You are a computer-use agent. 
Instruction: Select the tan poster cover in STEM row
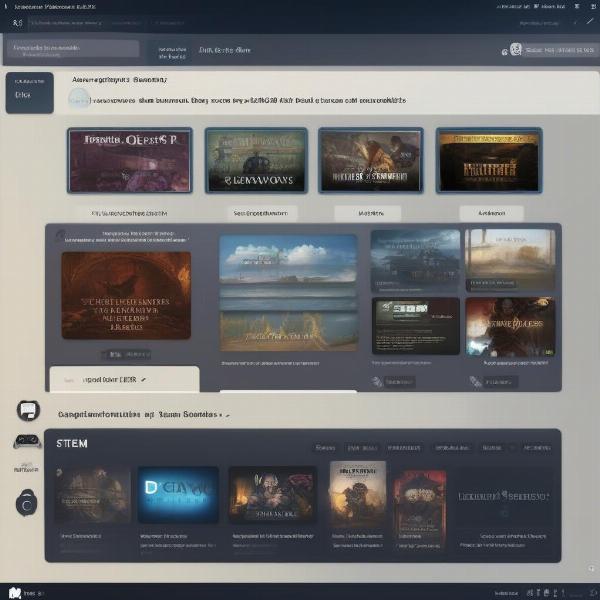pos(358,494)
